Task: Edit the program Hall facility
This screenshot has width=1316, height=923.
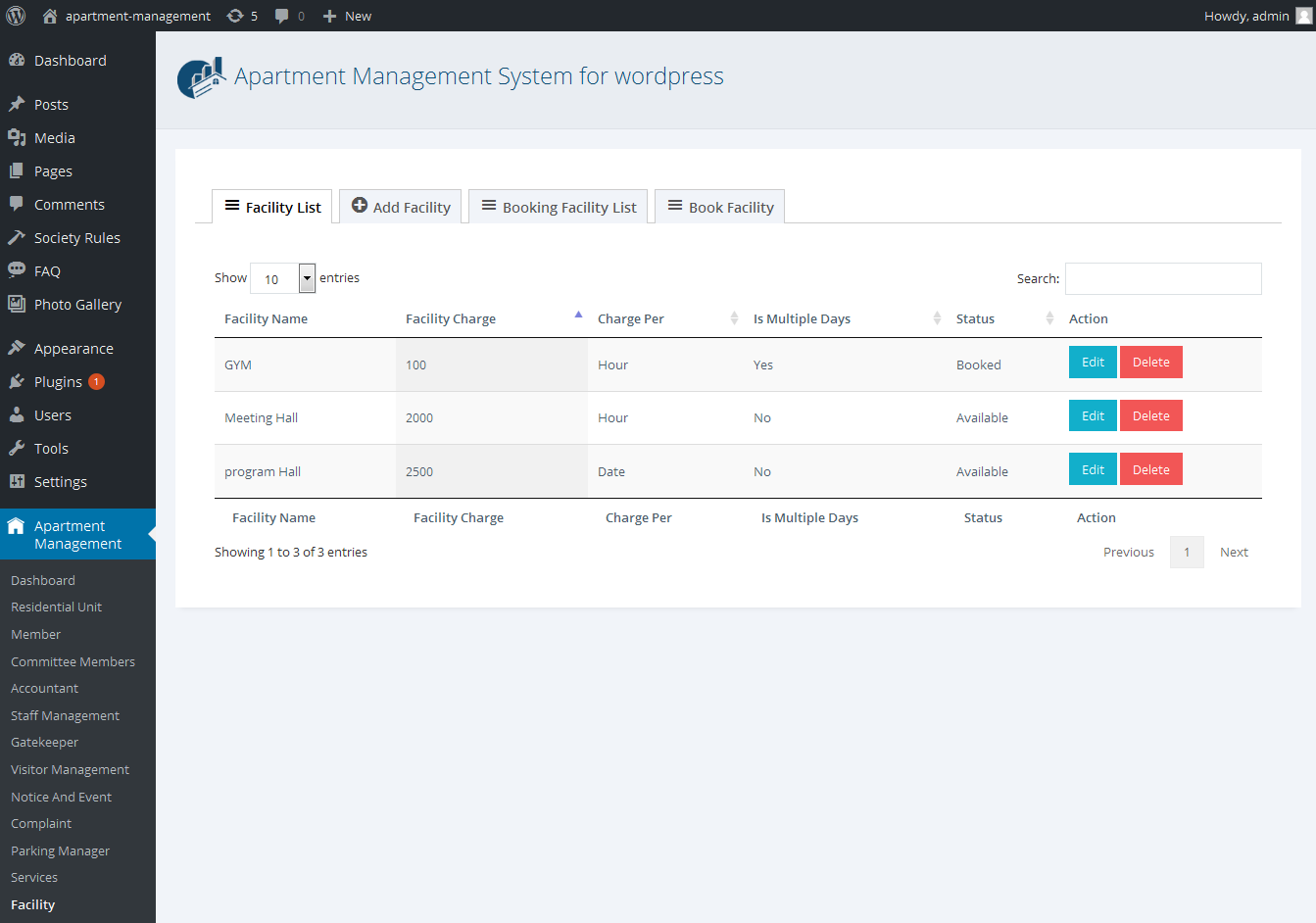Action: point(1093,469)
